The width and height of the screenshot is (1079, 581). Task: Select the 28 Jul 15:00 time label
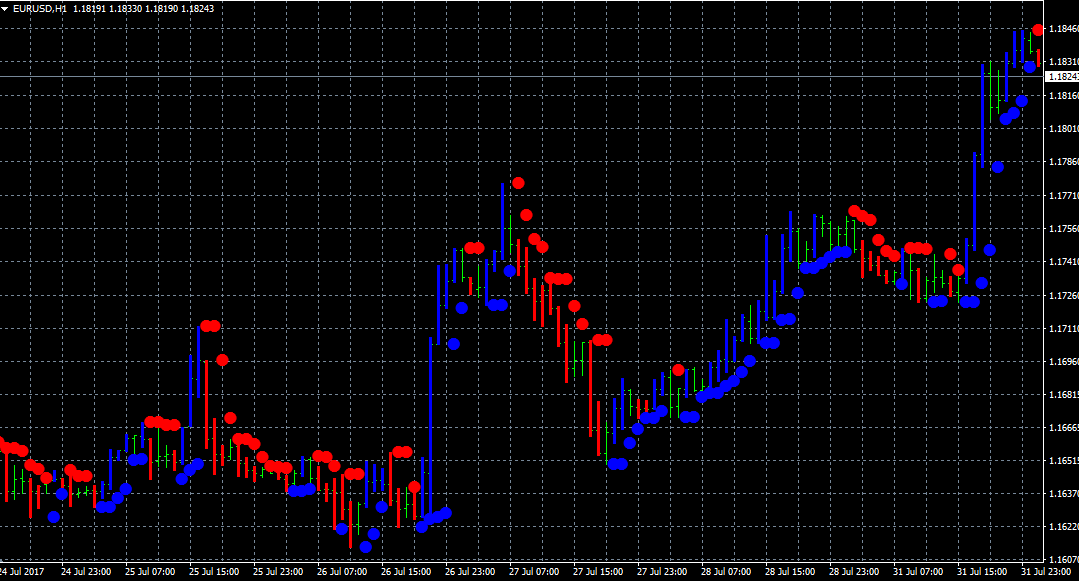[x=791, y=573]
